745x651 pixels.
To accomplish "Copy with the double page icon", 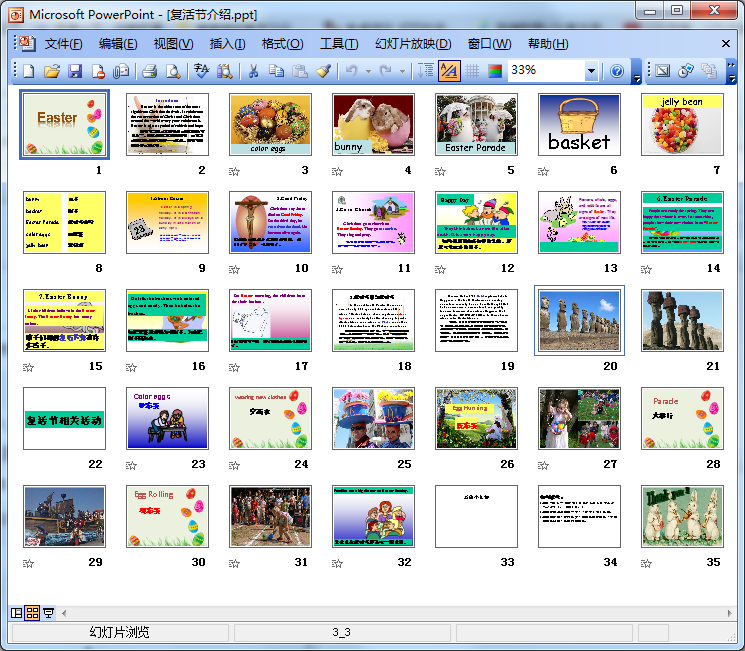I will tap(276, 71).
